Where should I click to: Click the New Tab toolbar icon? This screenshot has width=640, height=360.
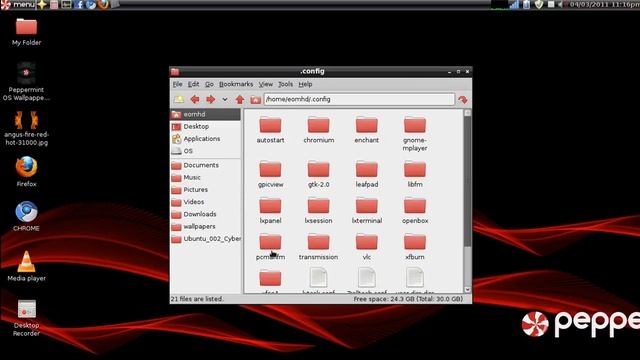click(179, 99)
